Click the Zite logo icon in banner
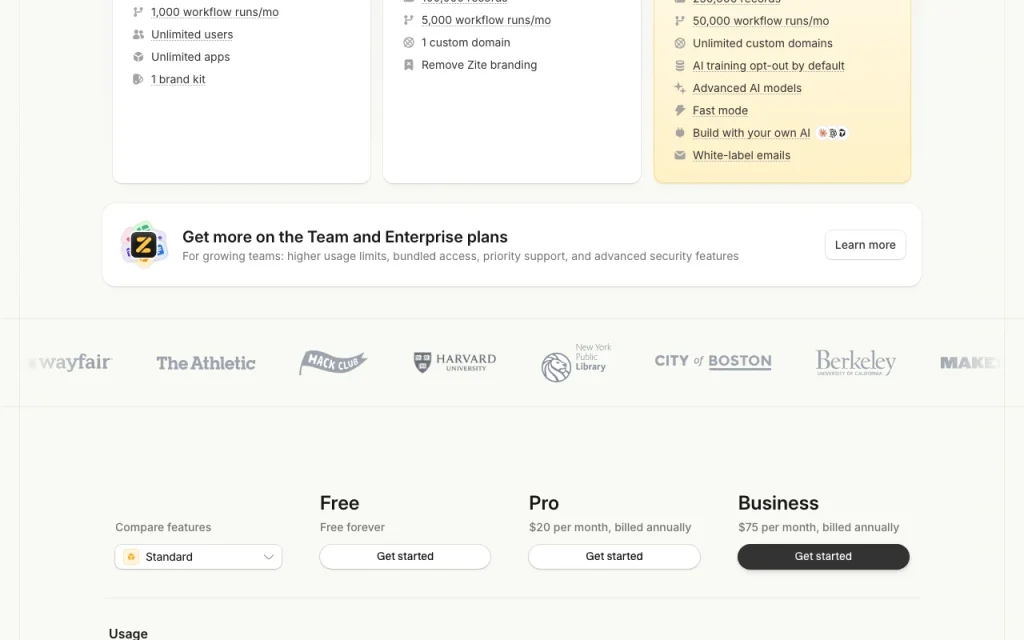1024x640 pixels. point(144,245)
